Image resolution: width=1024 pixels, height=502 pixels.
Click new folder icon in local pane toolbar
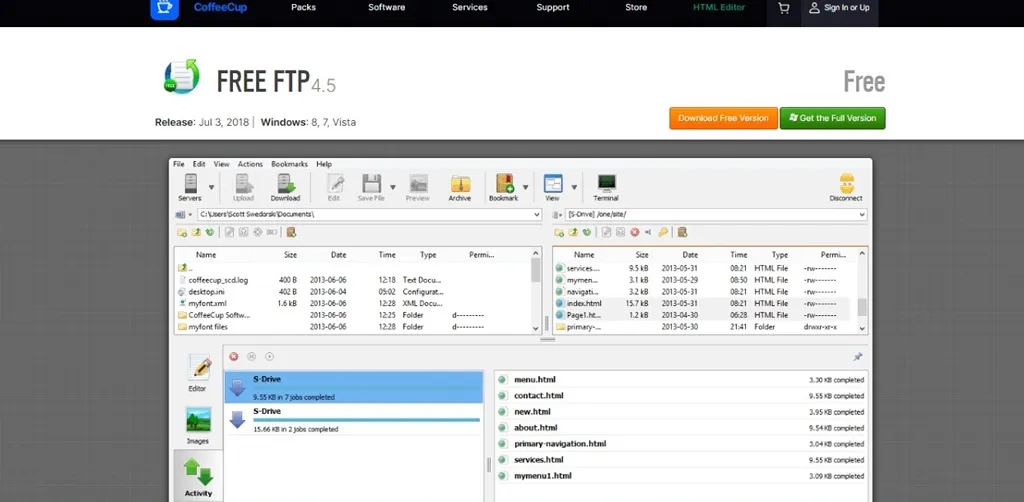pyautogui.click(x=182, y=232)
